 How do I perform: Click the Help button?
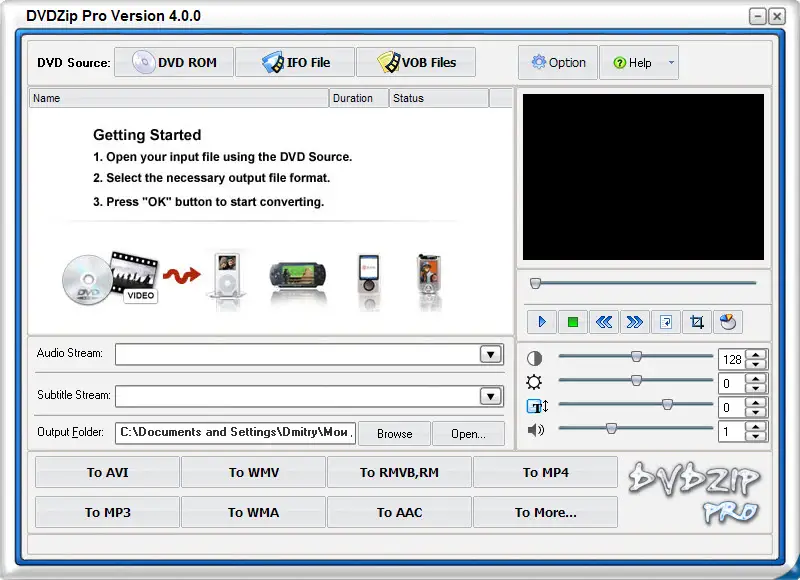[x=632, y=62]
